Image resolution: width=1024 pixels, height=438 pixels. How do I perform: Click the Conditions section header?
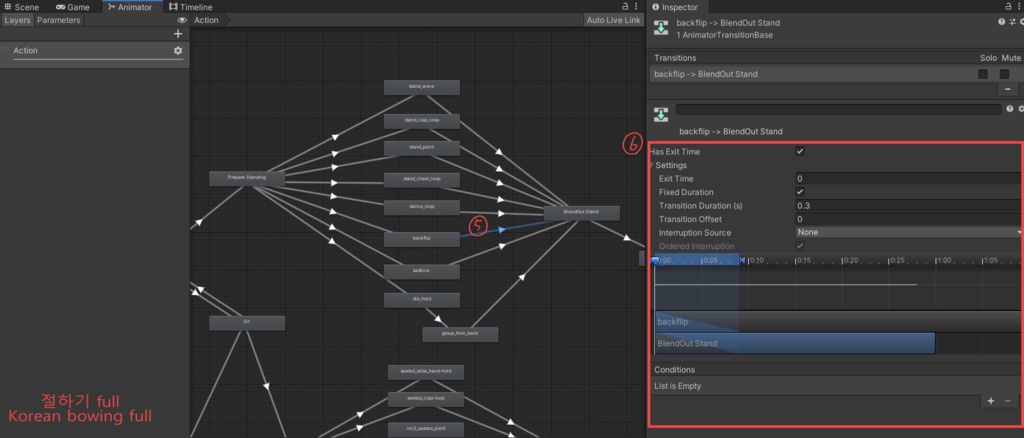[675, 370]
